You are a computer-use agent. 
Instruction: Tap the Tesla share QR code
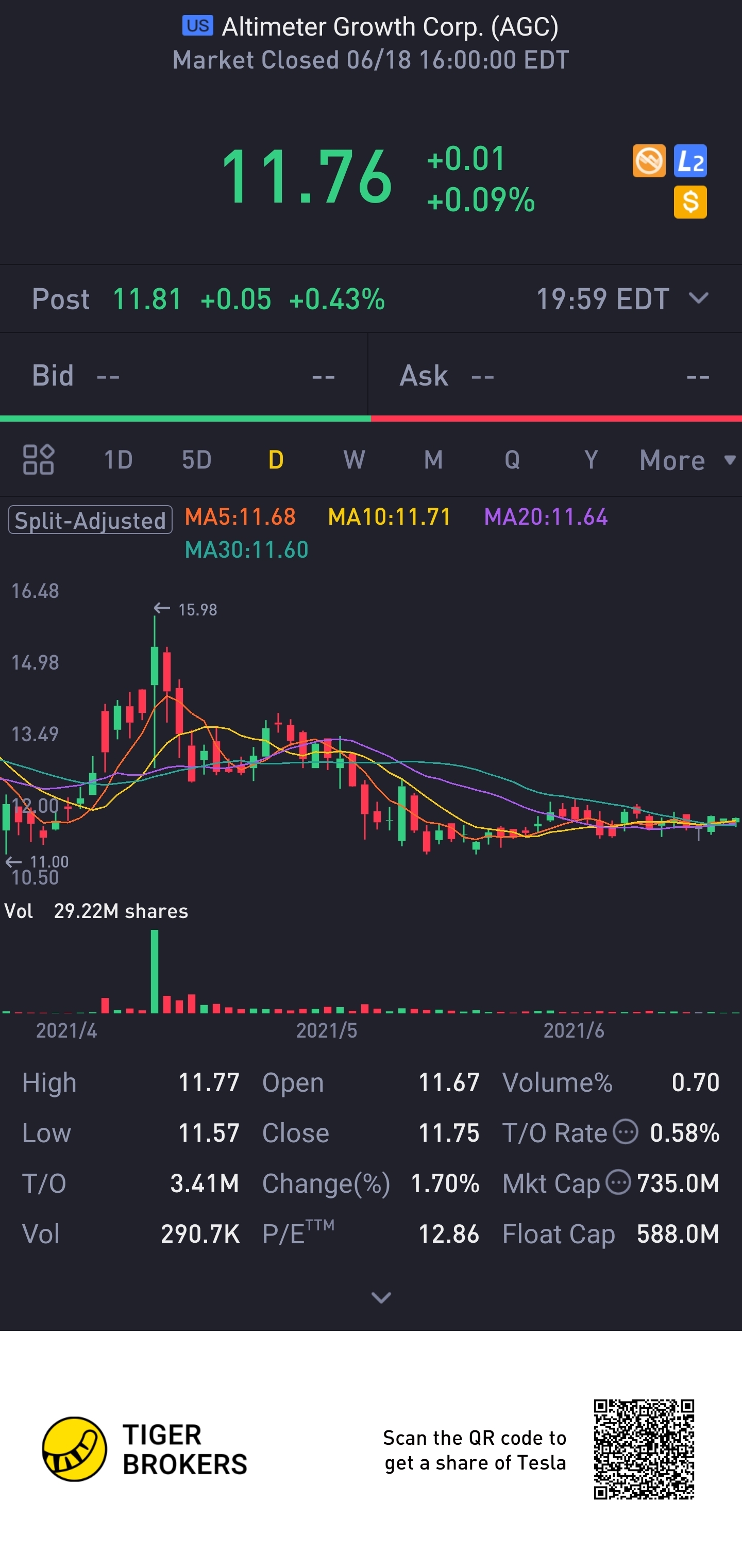pyautogui.click(x=644, y=1449)
